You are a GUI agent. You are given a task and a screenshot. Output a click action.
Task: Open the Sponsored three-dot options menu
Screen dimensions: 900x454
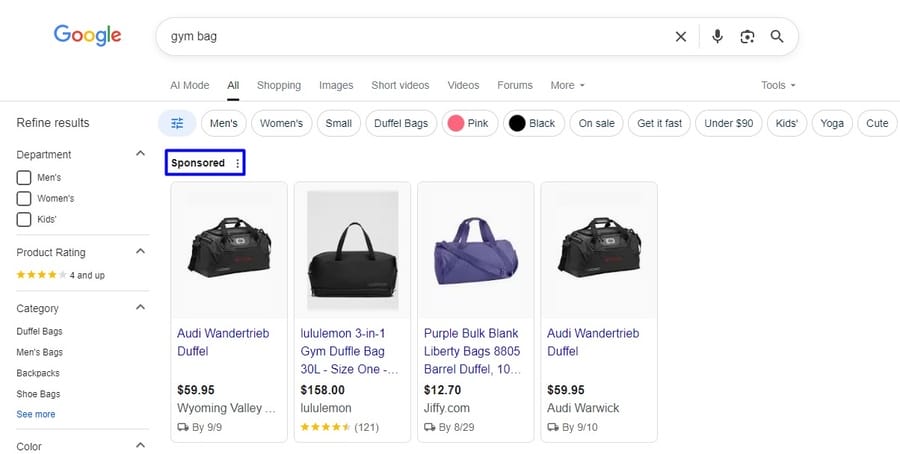(x=238, y=164)
